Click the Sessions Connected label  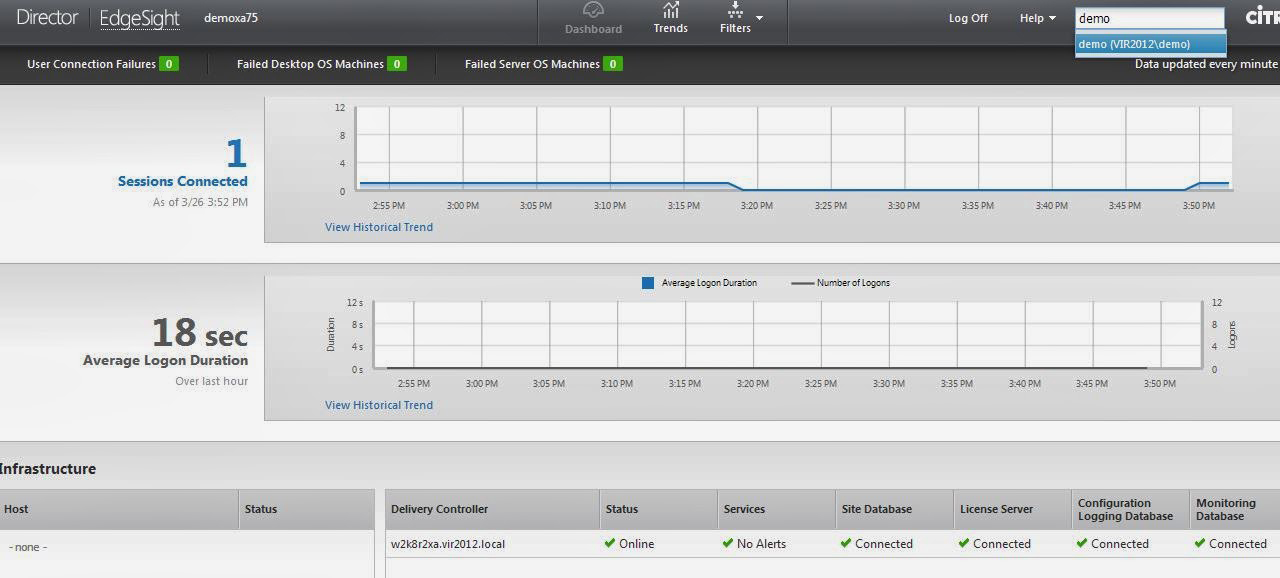[183, 181]
